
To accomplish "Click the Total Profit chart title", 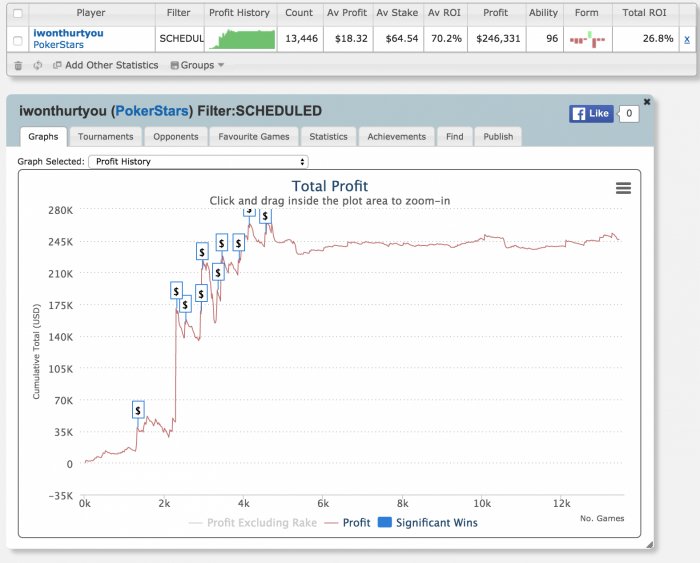I will 330,186.
